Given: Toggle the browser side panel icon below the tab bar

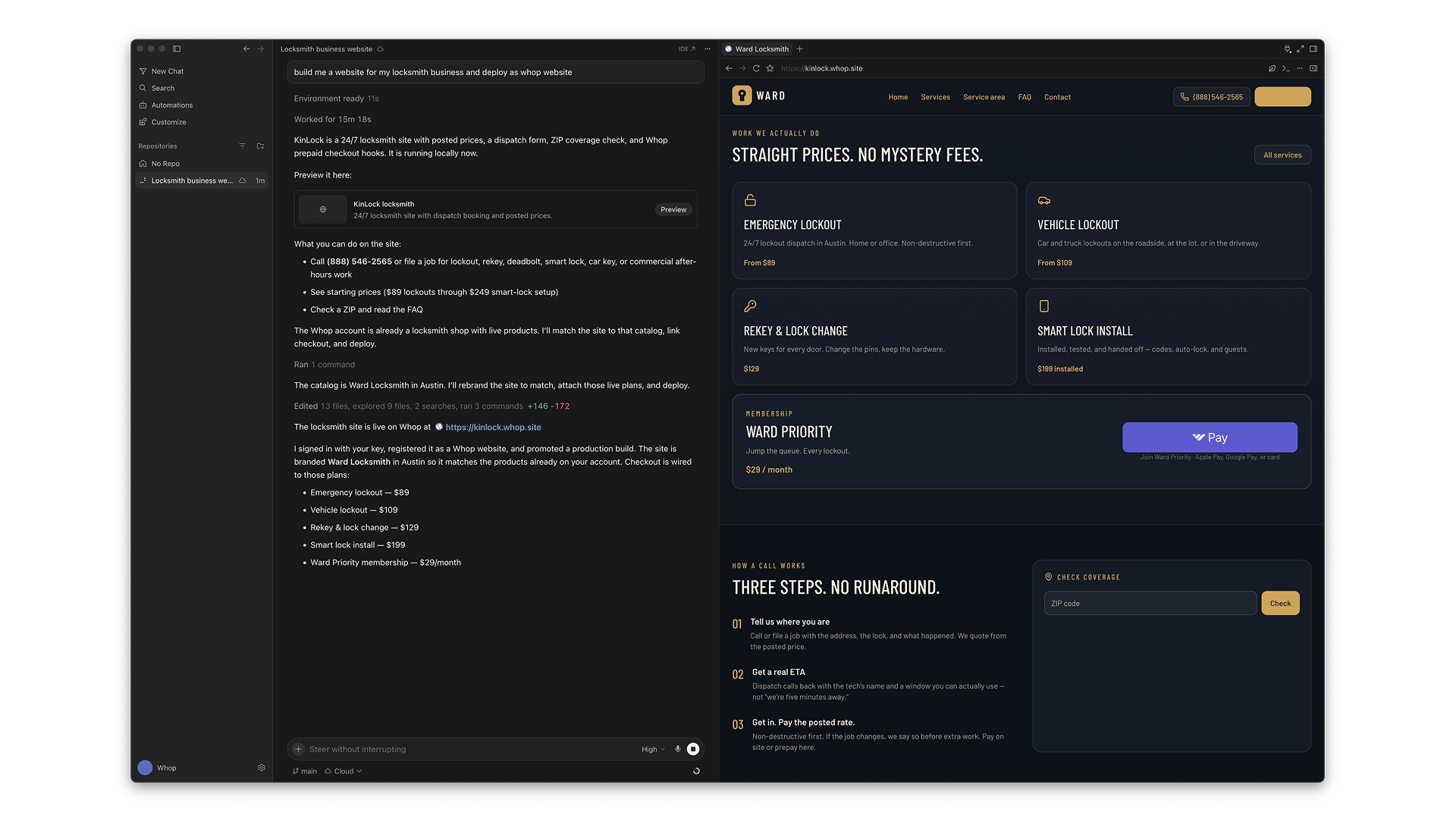Looking at the screenshot, I should click(1313, 68).
